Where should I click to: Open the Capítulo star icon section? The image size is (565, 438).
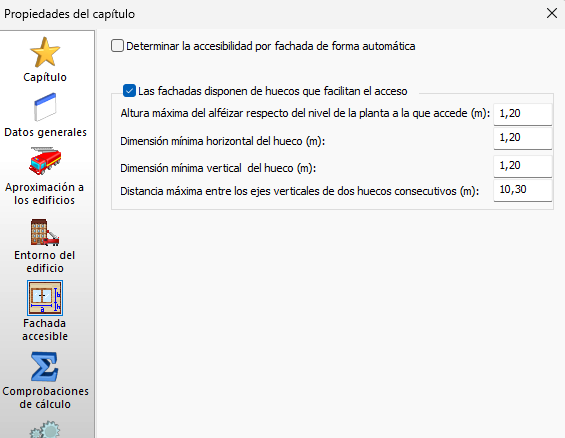[45, 52]
